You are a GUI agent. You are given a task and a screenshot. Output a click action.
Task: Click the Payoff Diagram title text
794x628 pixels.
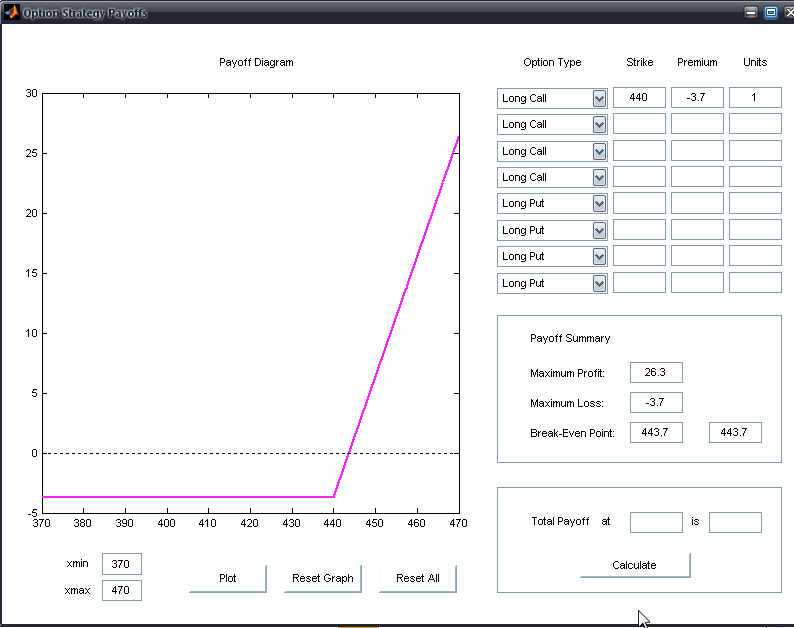pyautogui.click(x=256, y=62)
